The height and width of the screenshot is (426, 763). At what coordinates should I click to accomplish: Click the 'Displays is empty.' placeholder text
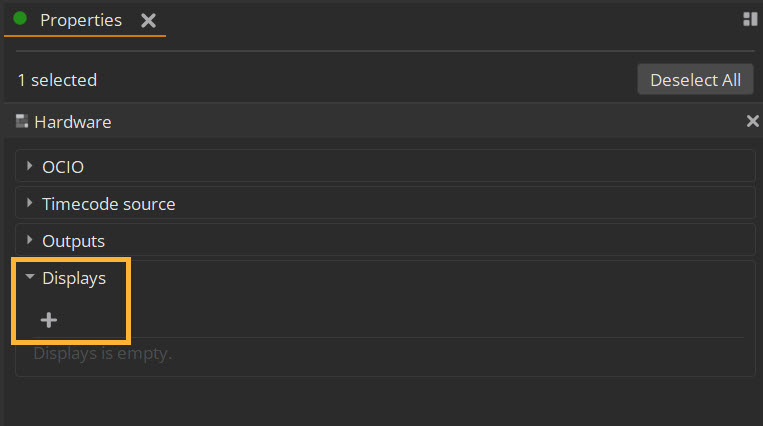coord(103,353)
